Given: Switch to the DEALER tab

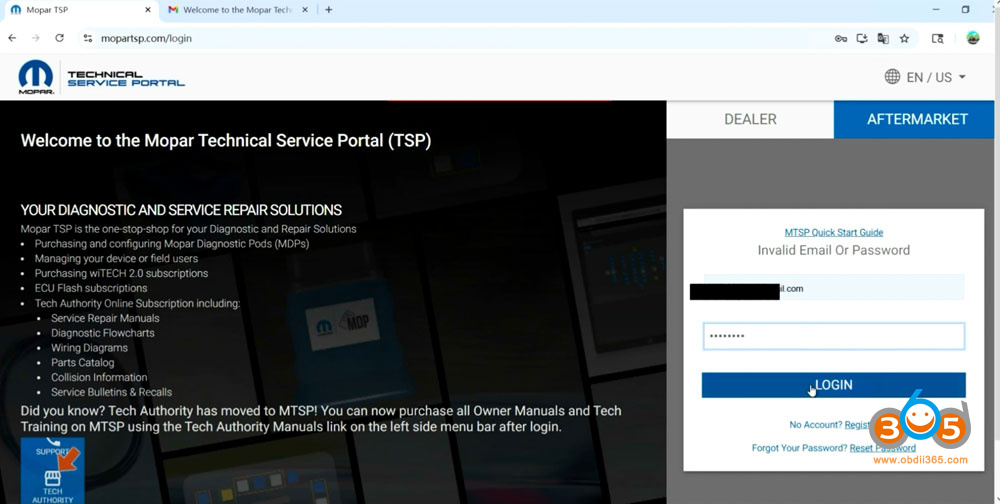Looking at the screenshot, I should tap(750, 119).
